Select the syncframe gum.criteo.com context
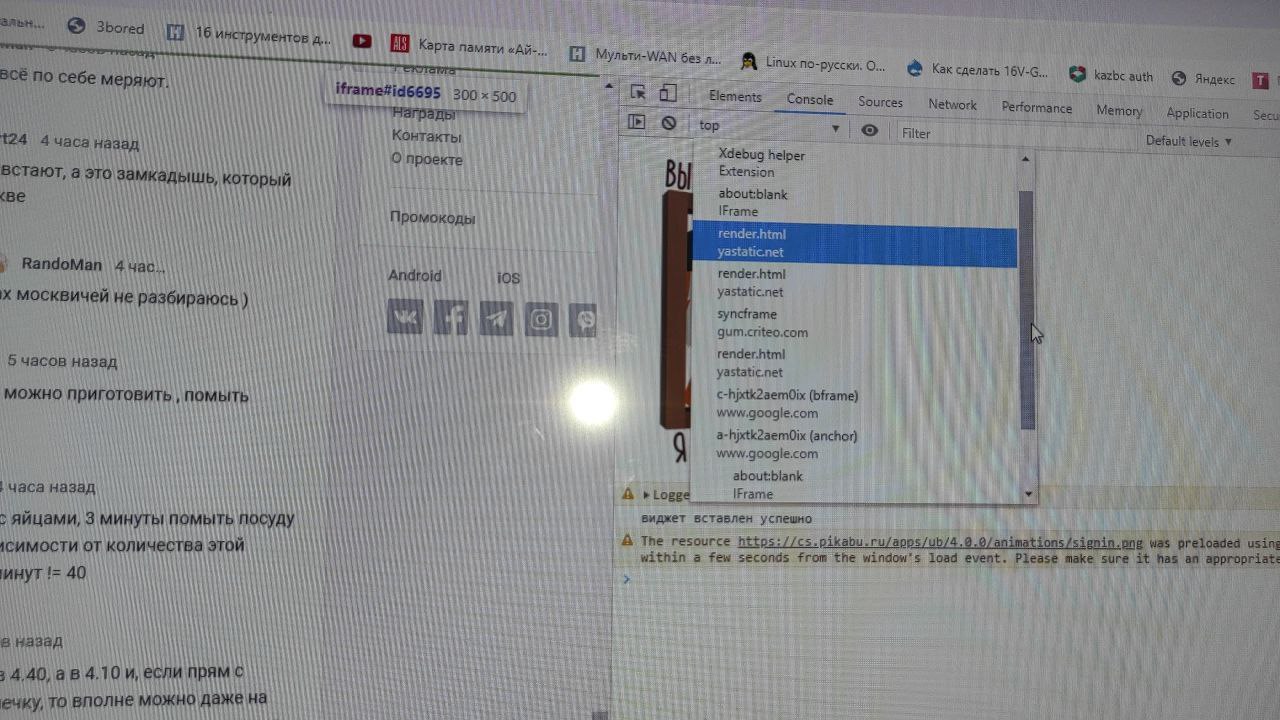This screenshot has height=720, width=1280. (855, 323)
